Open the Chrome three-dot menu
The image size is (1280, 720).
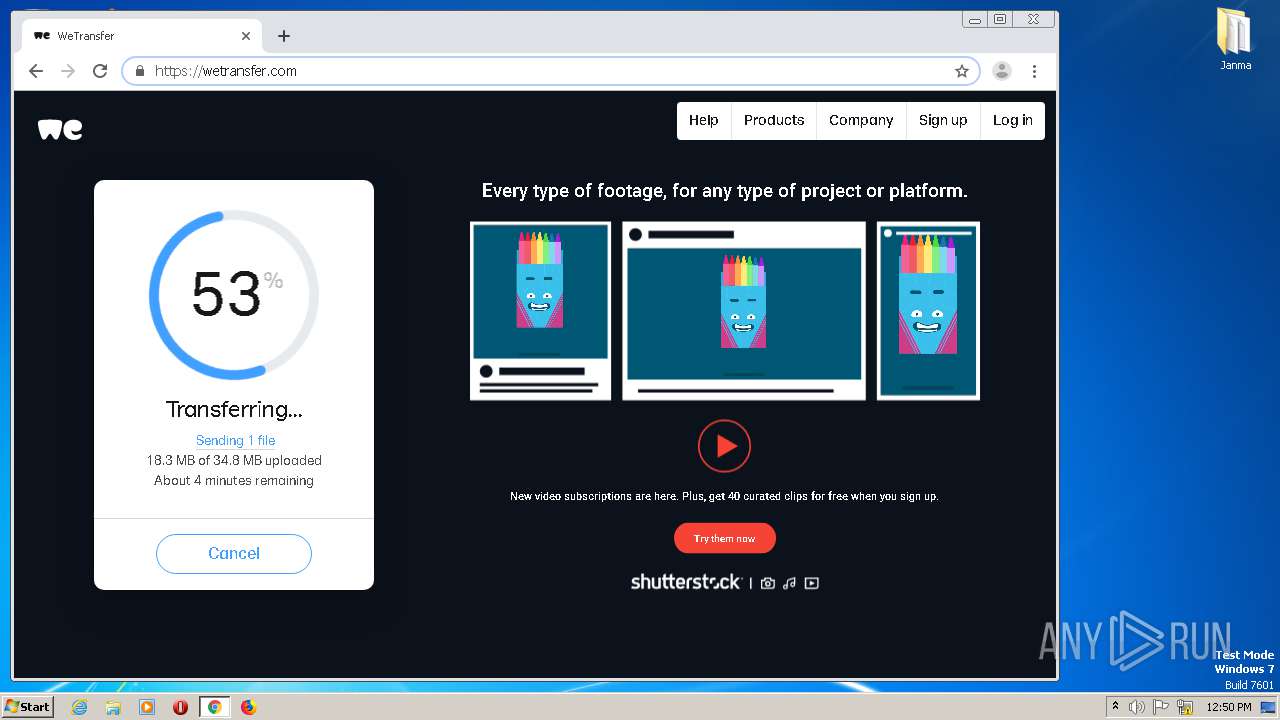pyautogui.click(x=1034, y=71)
